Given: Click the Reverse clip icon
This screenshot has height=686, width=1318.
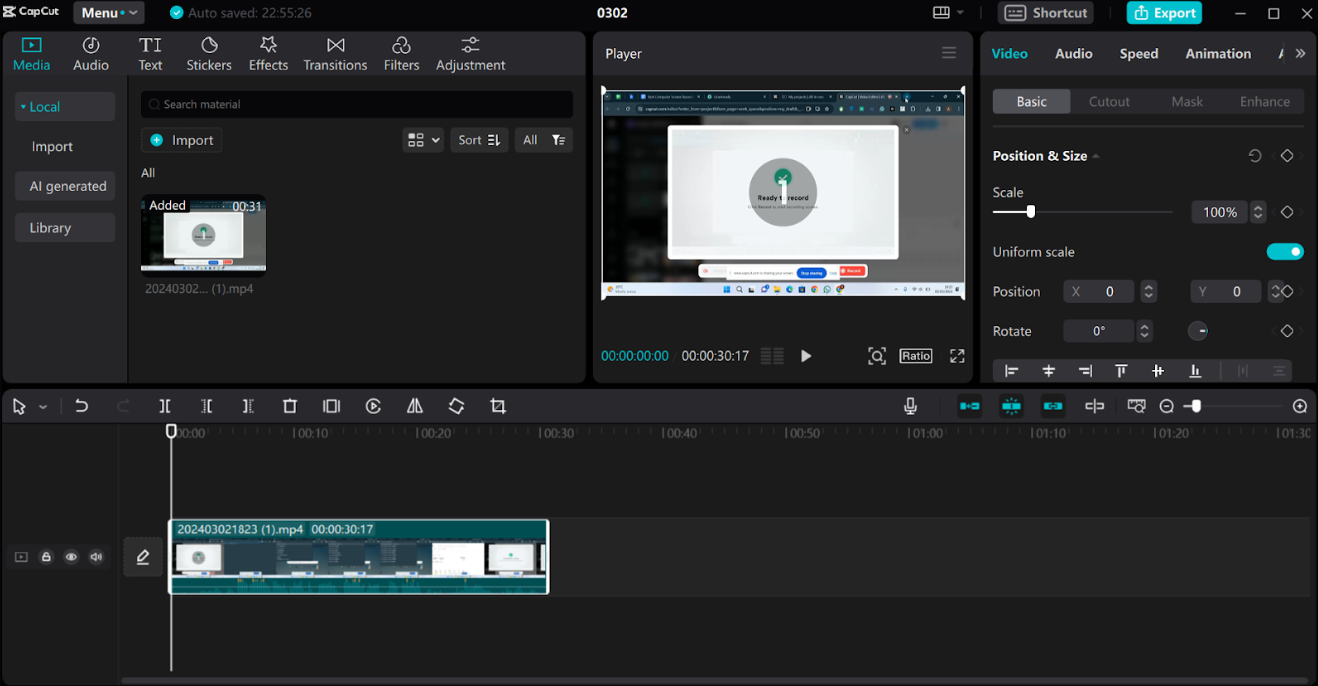Looking at the screenshot, I should 373,406.
